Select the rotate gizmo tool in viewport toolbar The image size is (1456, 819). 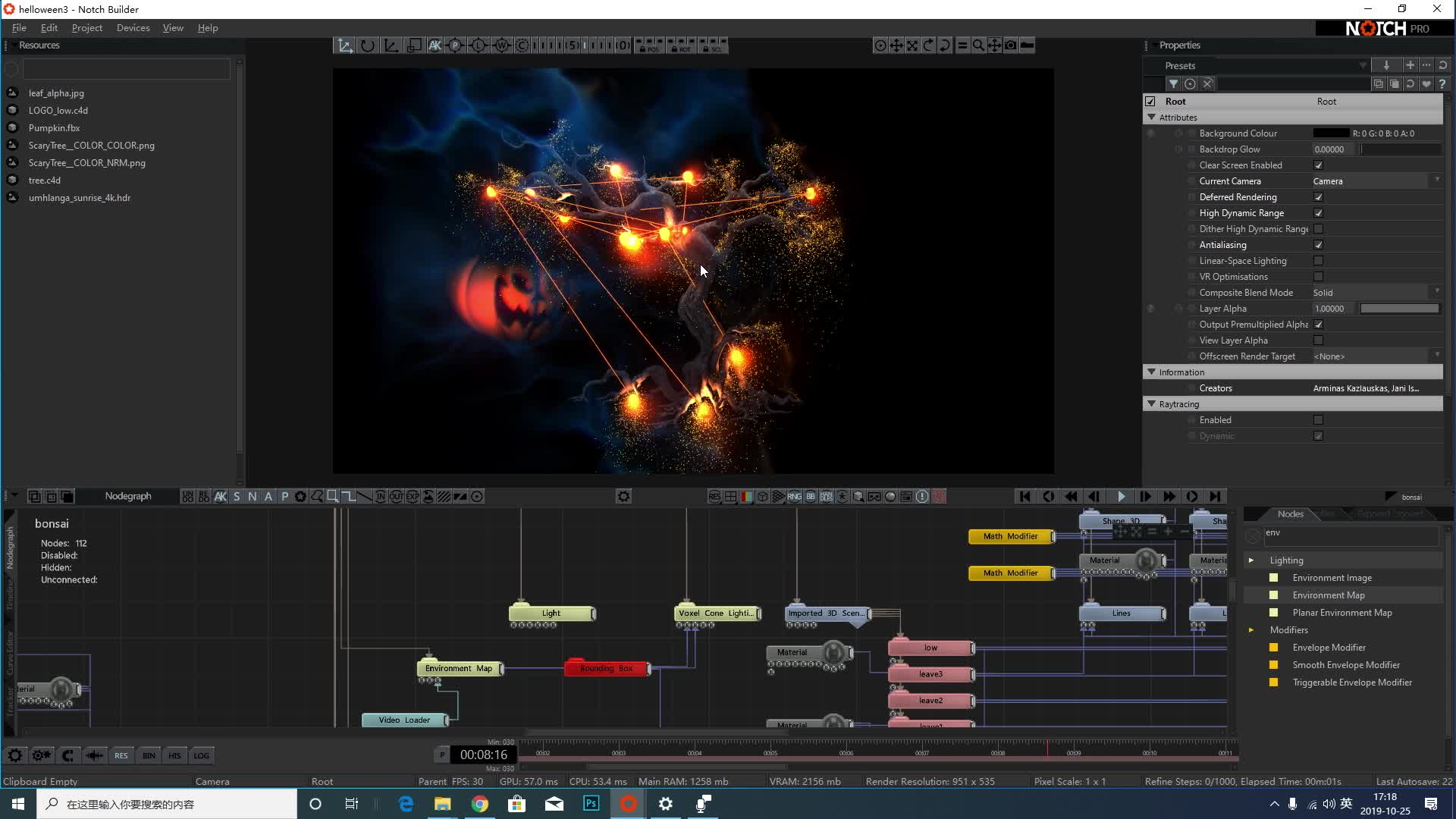coord(368,45)
